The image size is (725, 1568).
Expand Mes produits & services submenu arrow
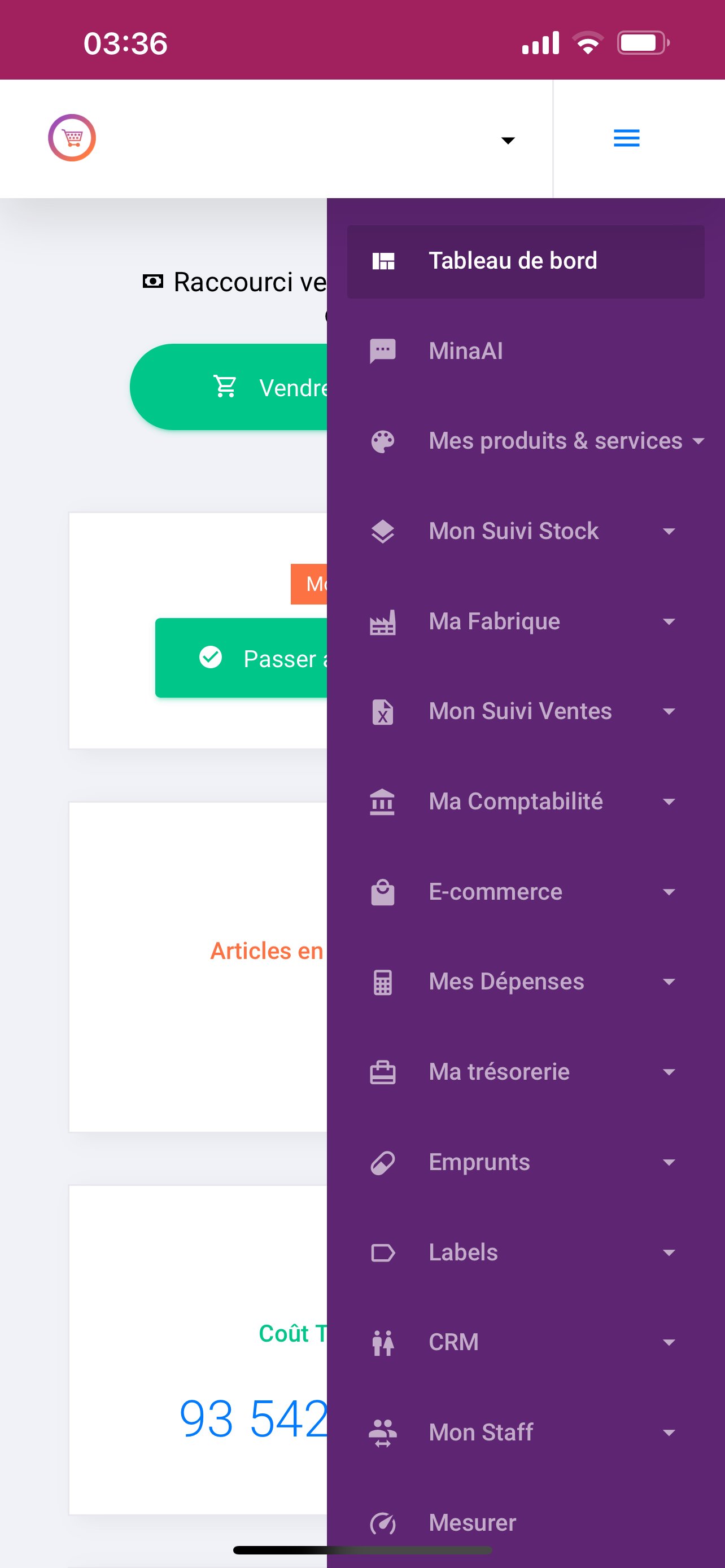click(x=698, y=441)
